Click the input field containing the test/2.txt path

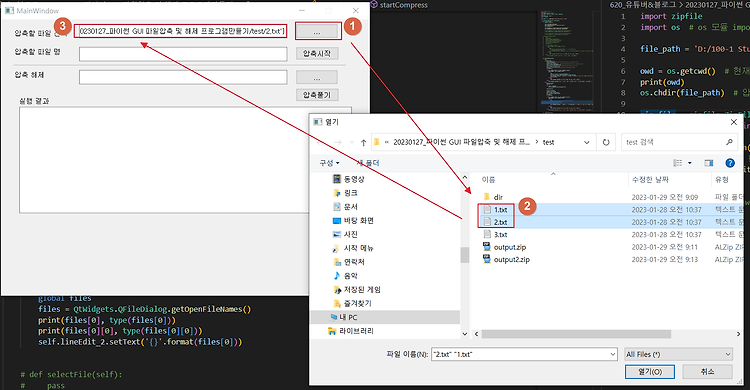coord(181,31)
